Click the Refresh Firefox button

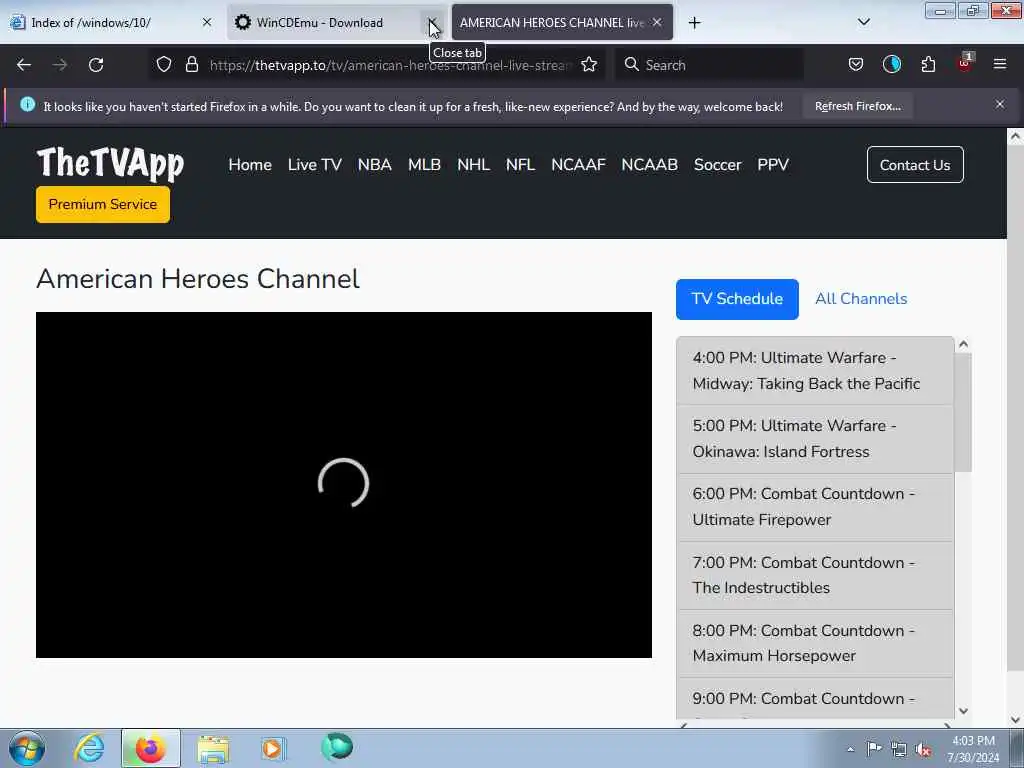click(857, 106)
